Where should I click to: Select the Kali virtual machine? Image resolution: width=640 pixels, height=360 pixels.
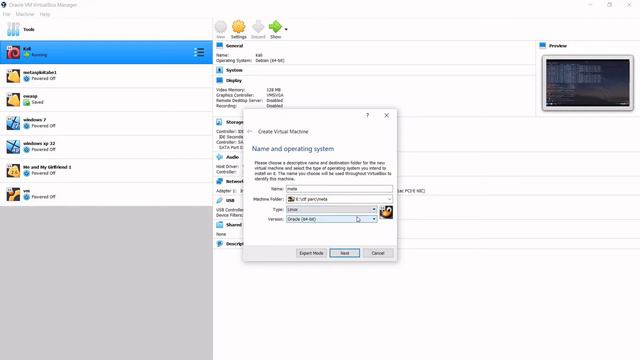106,52
